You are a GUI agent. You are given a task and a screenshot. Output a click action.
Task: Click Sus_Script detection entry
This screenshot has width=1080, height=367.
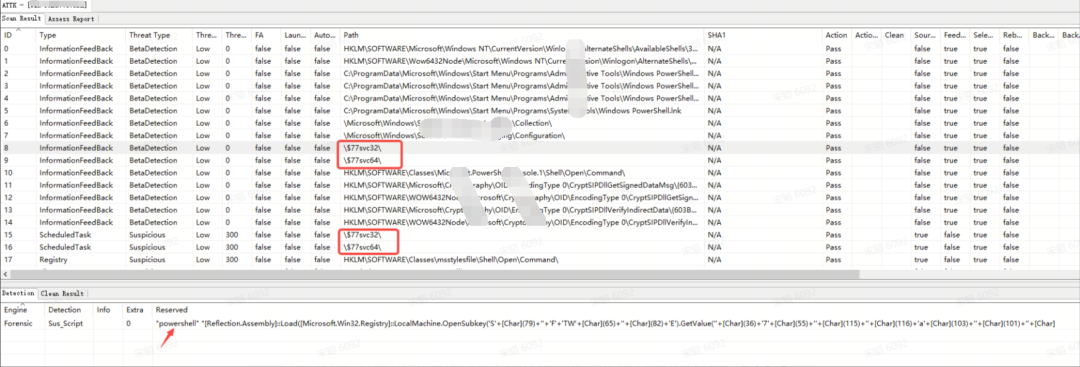(x=65, y=323)
